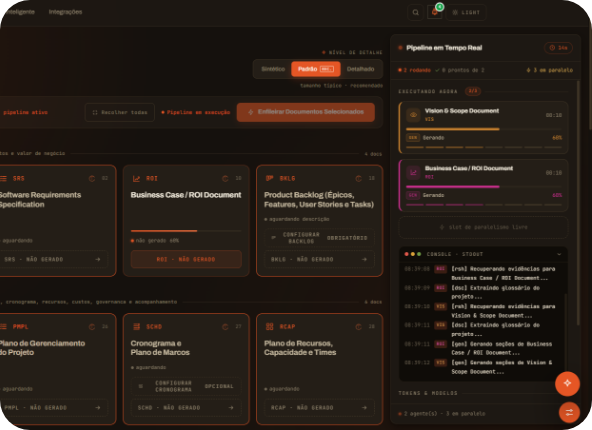Collapse the Console stdout panel chevron

pyautogui.click(x=559, y=254)
